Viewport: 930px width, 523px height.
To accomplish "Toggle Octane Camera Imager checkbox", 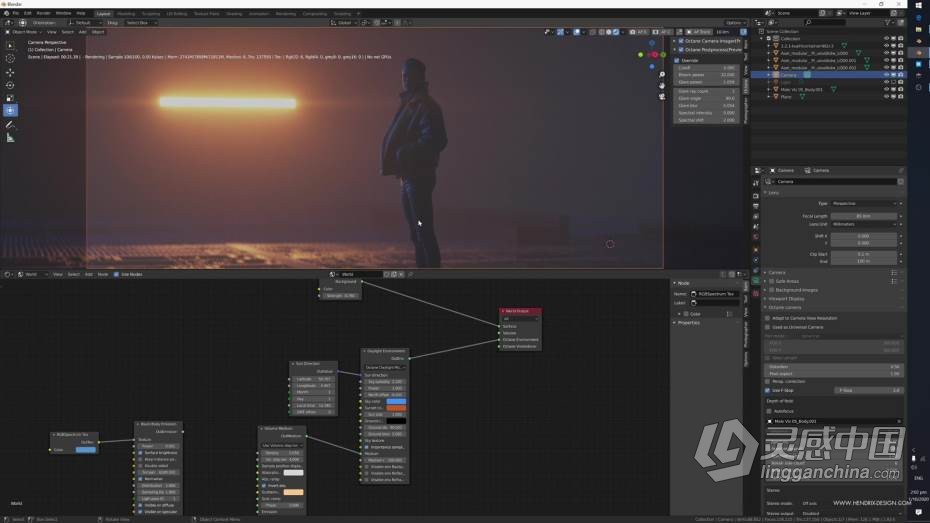I will tap(681, 41).
